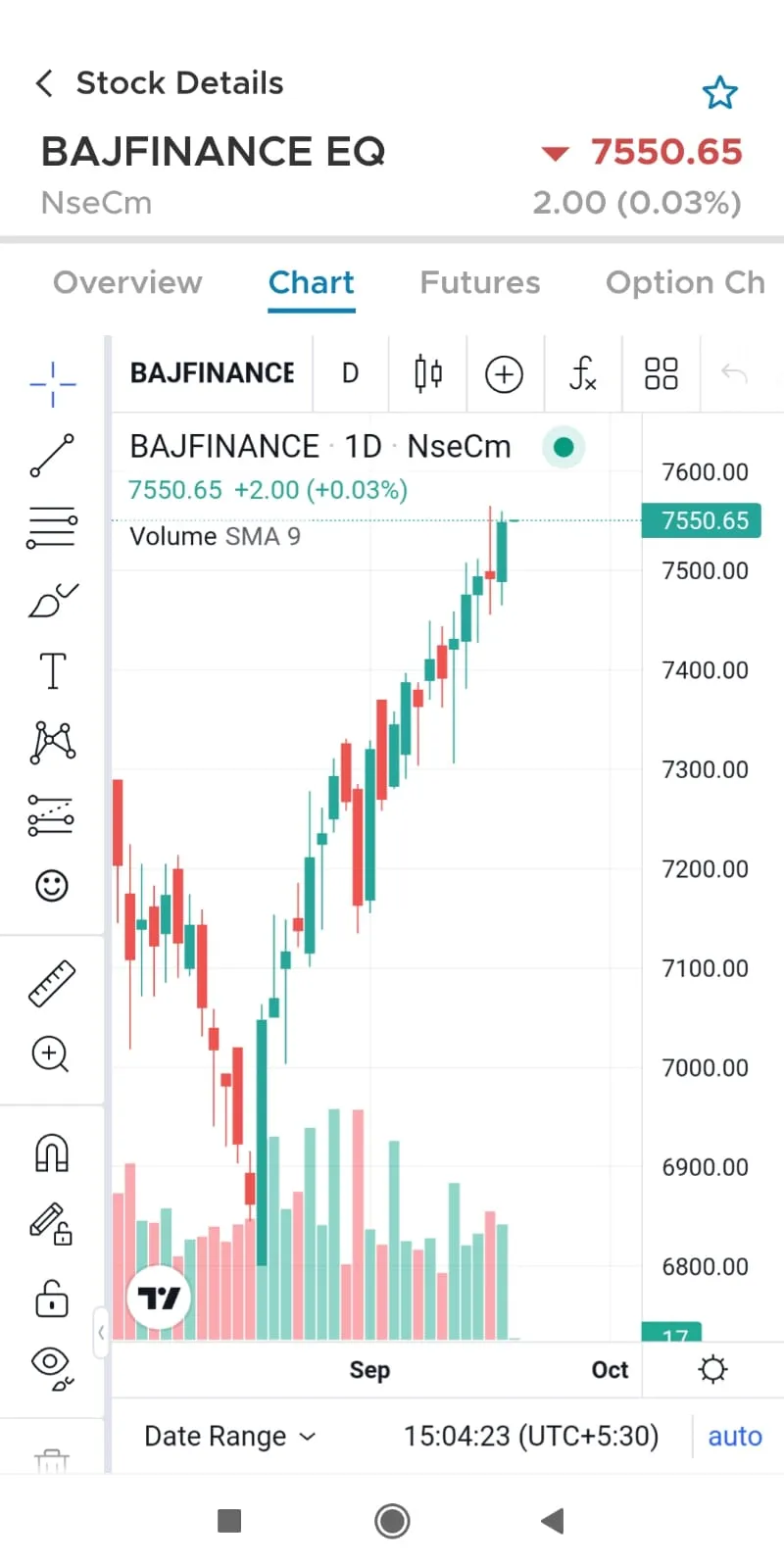Click the Volume SMA 9 indicator legend
784x1568 pixels.
tap(215, 536)
